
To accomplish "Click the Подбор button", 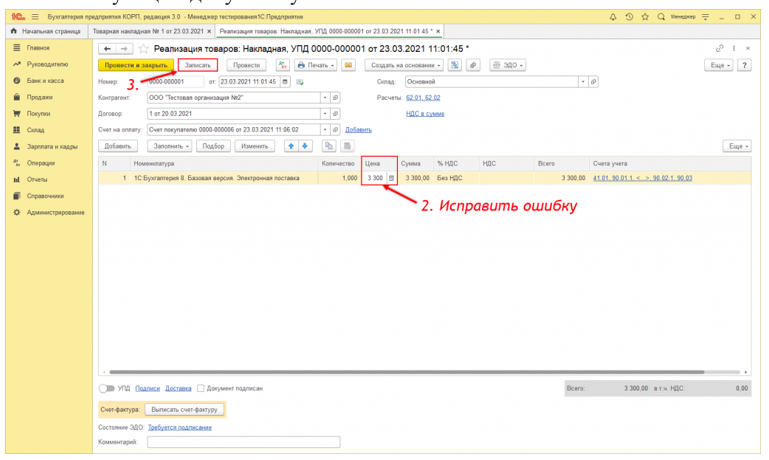I will [x=213, y=146].
